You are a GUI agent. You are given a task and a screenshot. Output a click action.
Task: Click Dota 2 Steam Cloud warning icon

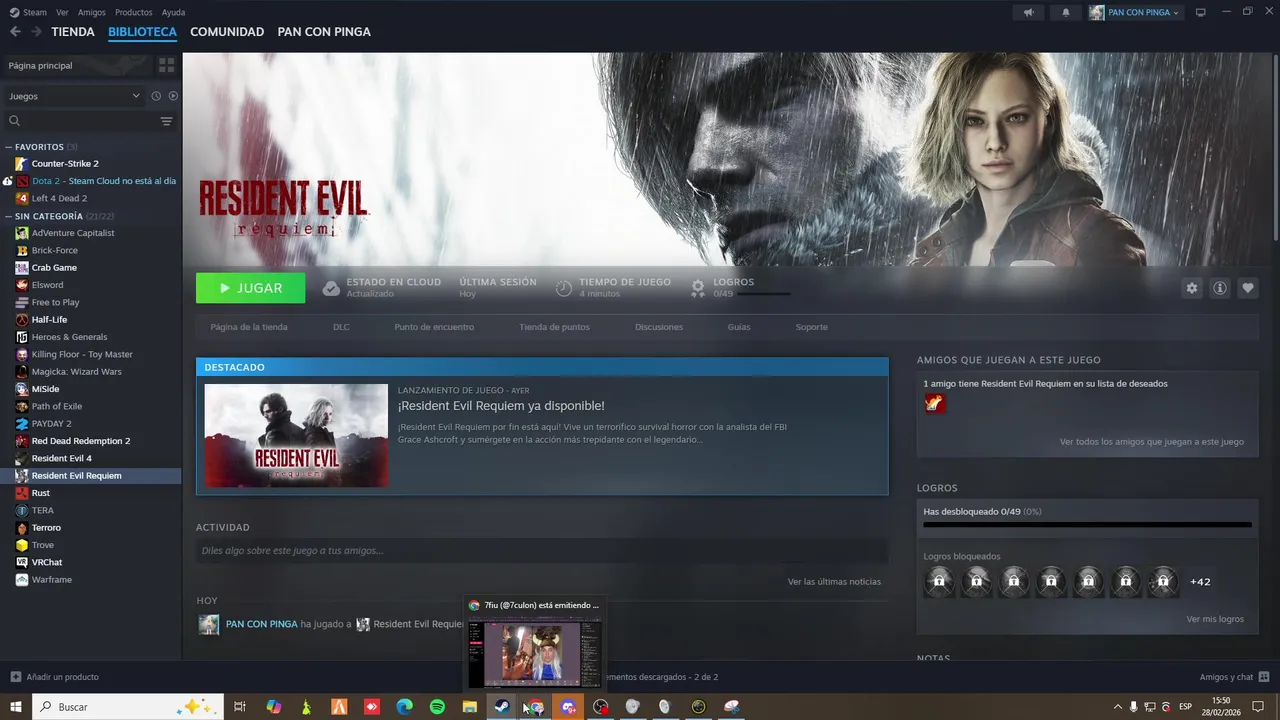pos(7,181)
